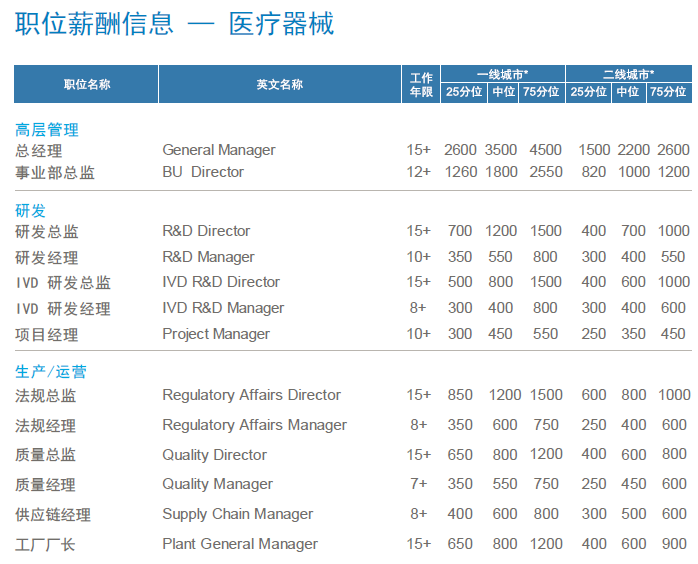Click the 研发 section heading
Image resolution: width=698 pixels, height=564 pixels.
31,210
